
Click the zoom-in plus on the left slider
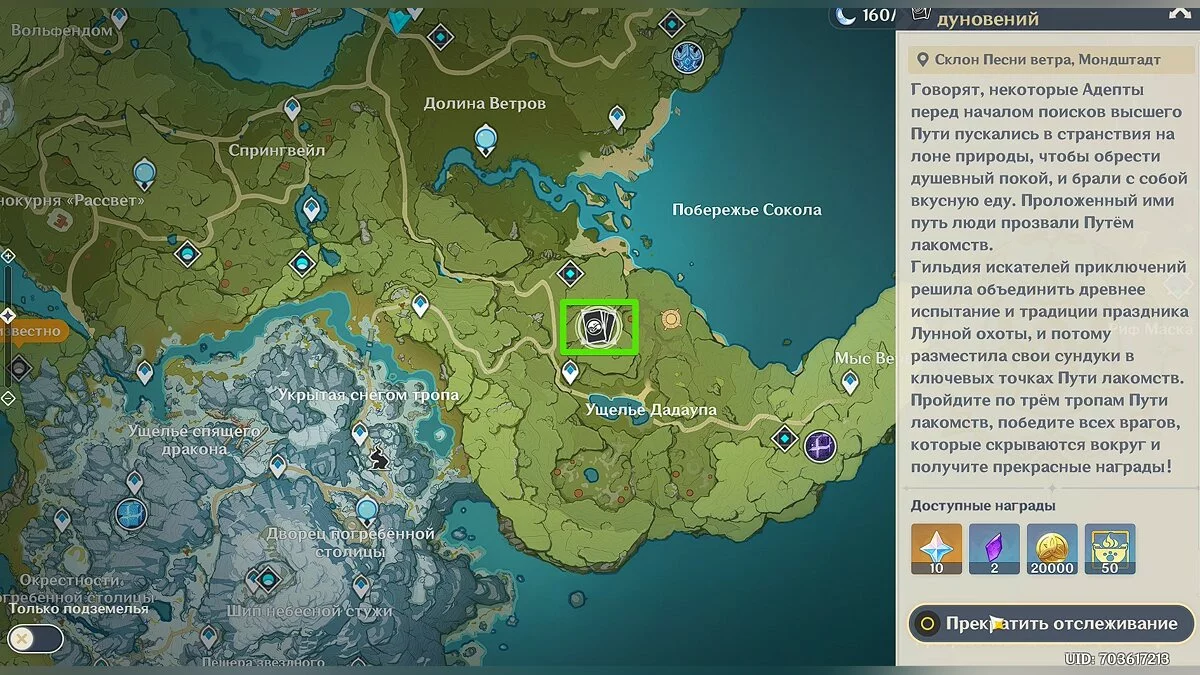coord(8,256)
